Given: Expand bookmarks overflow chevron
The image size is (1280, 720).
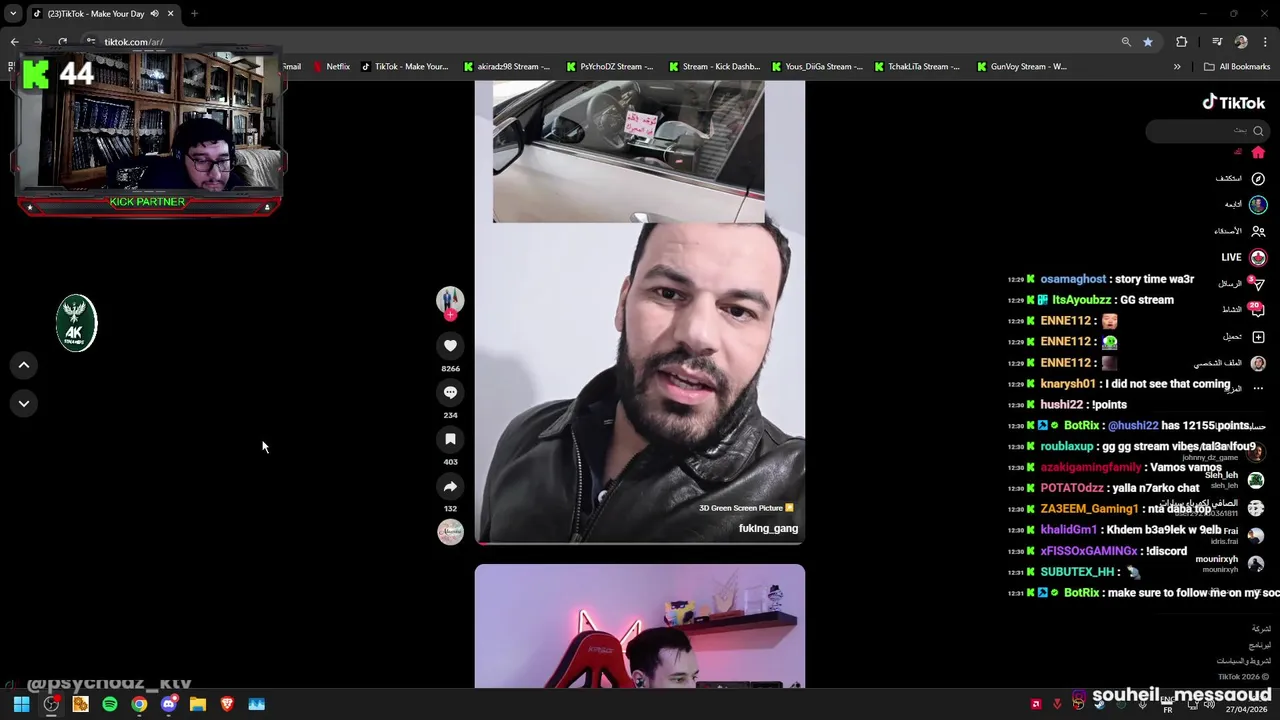Looking at the screenshot, I should click(x=1177, y=67).
